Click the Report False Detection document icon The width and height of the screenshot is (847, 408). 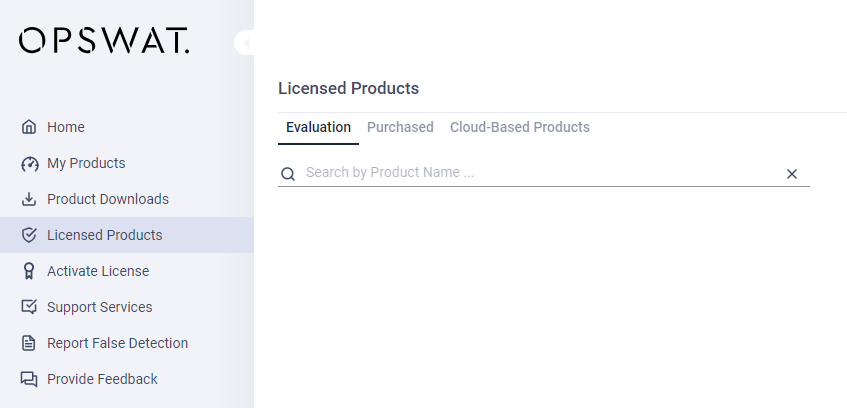[29, 343]
